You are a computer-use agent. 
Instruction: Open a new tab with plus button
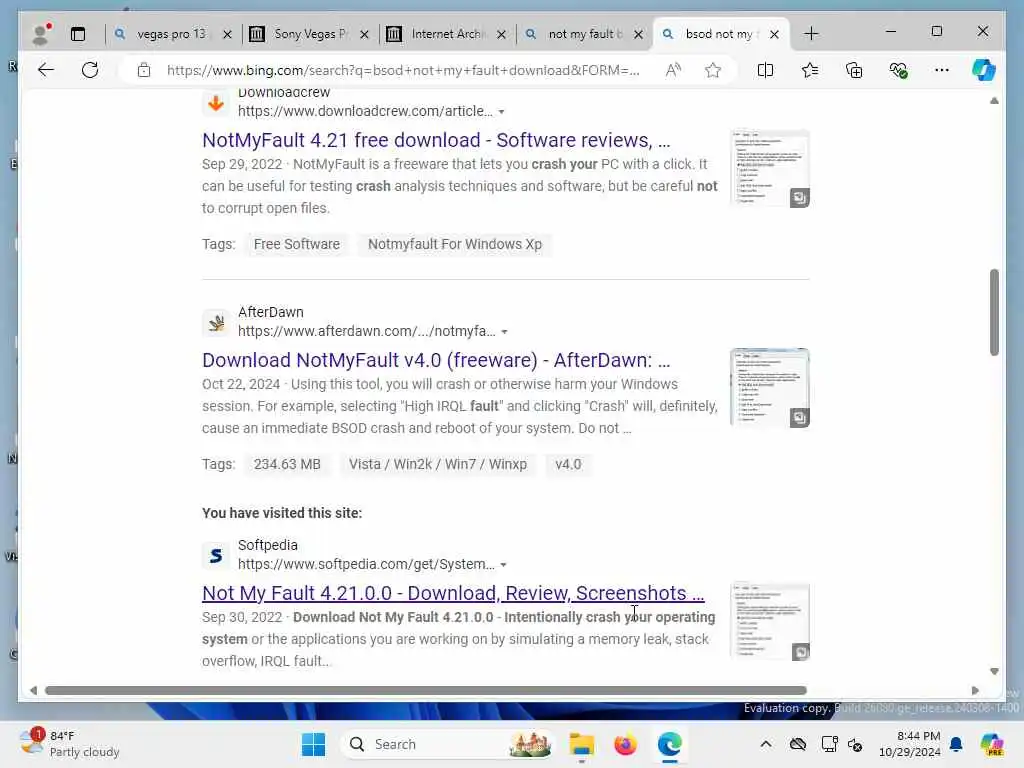tap(811, 34)
